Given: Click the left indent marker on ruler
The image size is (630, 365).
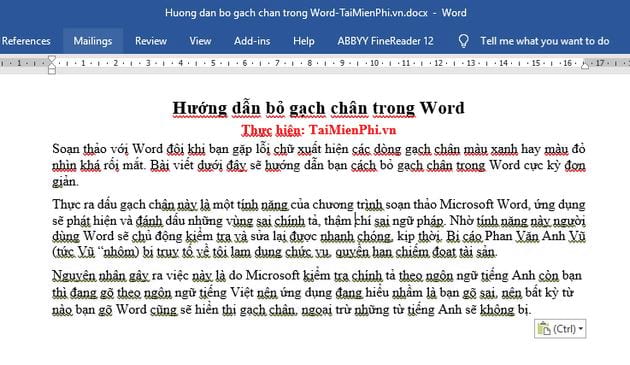Looking at the screenshot, I should [52, 70].
